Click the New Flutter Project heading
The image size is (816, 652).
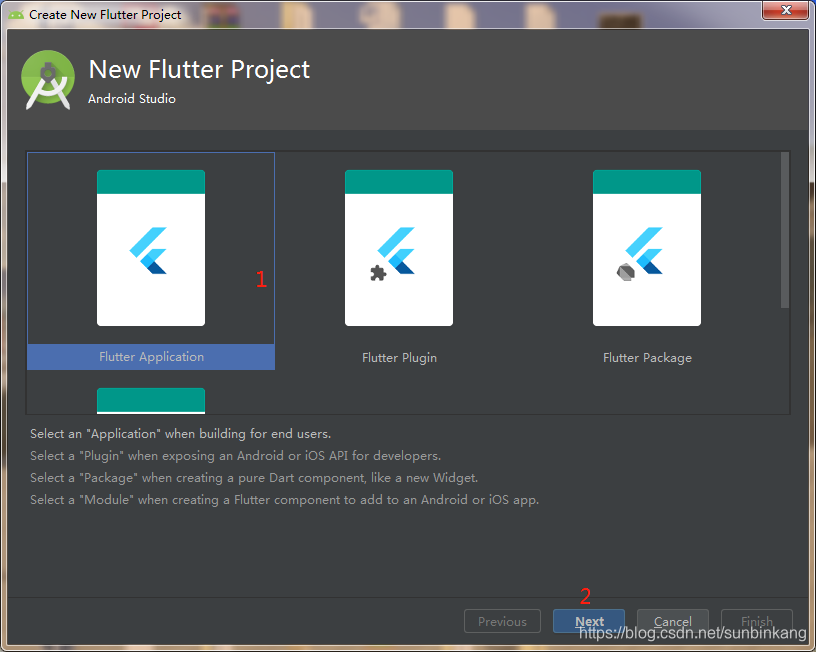coord(199,70)
